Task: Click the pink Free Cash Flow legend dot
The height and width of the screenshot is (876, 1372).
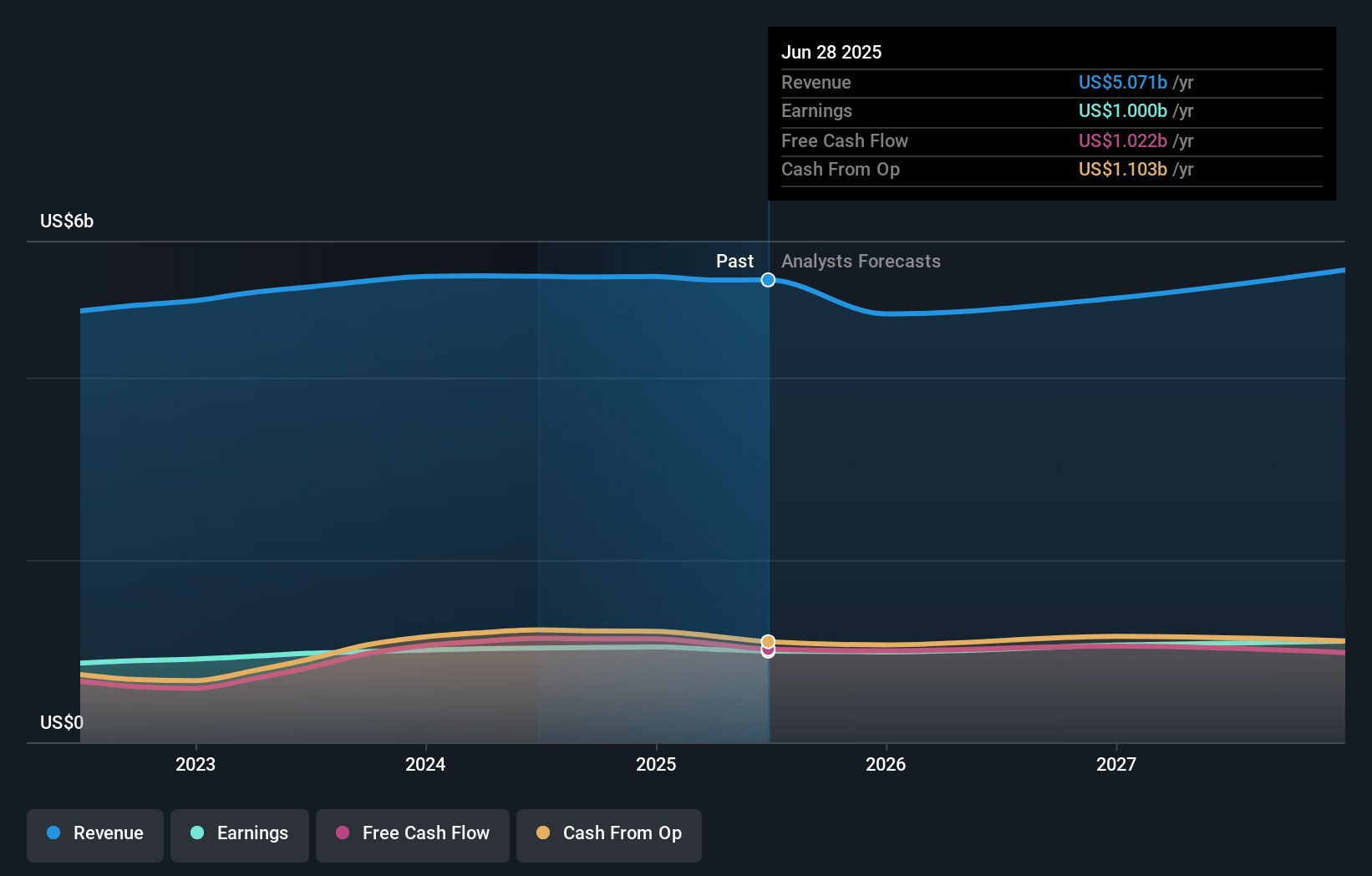Action: click(343, 833)
